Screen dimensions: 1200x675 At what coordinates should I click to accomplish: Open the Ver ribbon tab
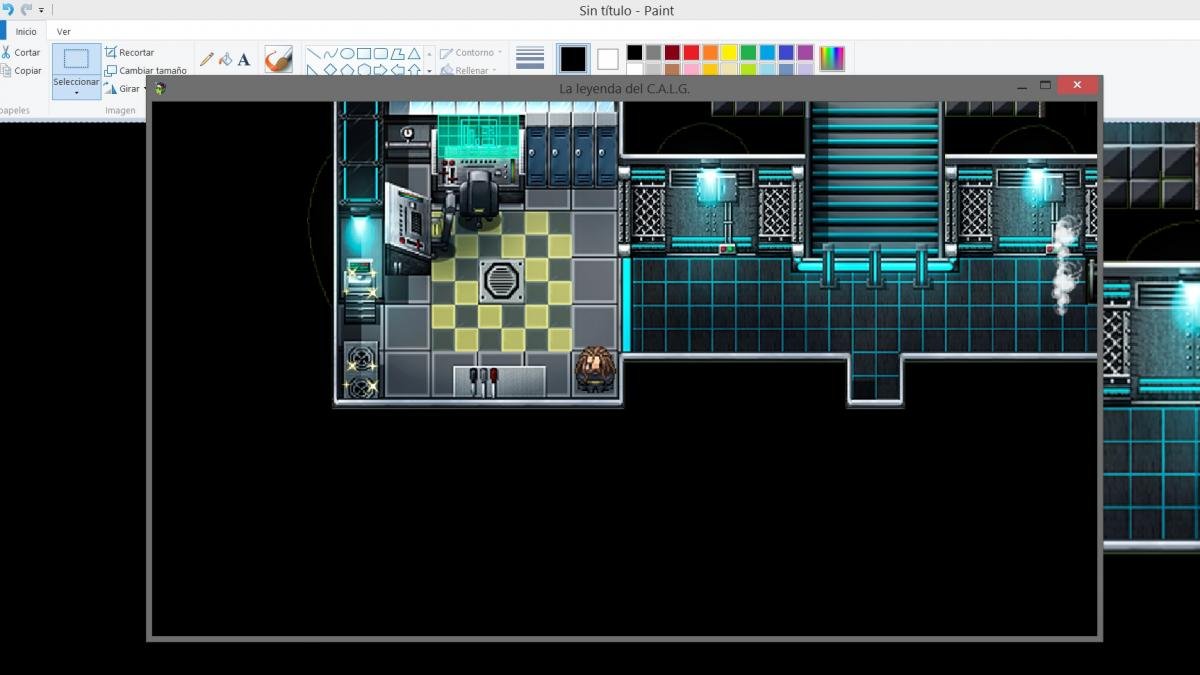[64, 31]
